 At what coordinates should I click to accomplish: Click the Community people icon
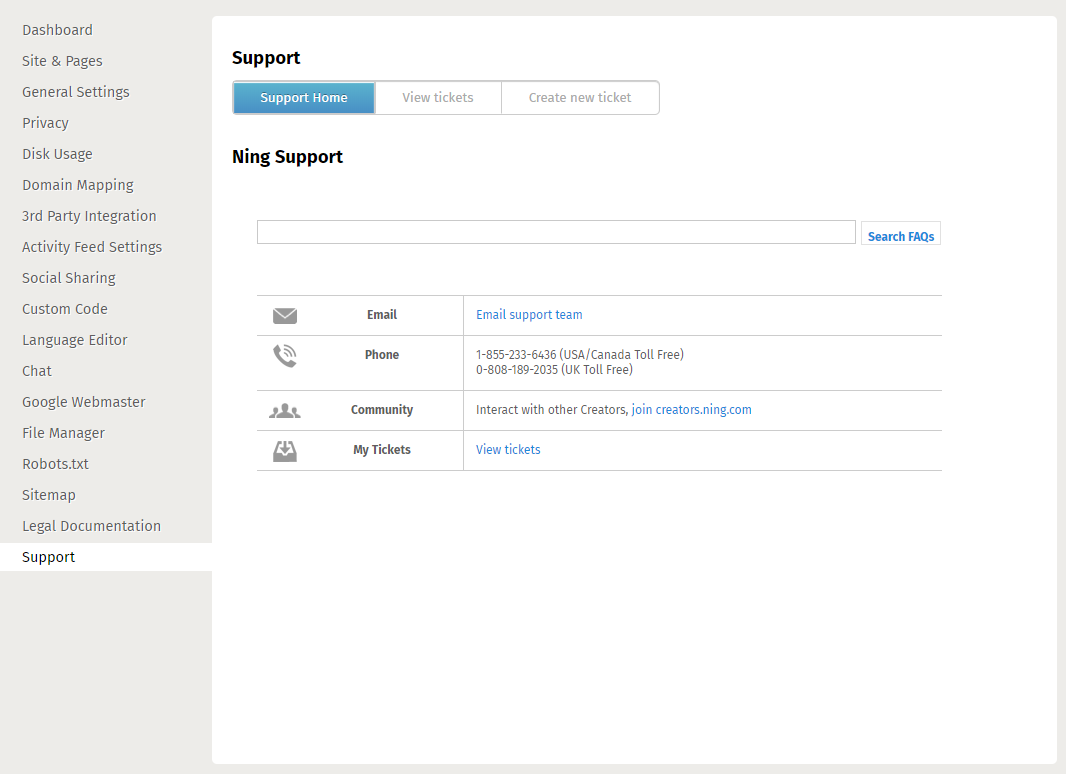(285, 411)
